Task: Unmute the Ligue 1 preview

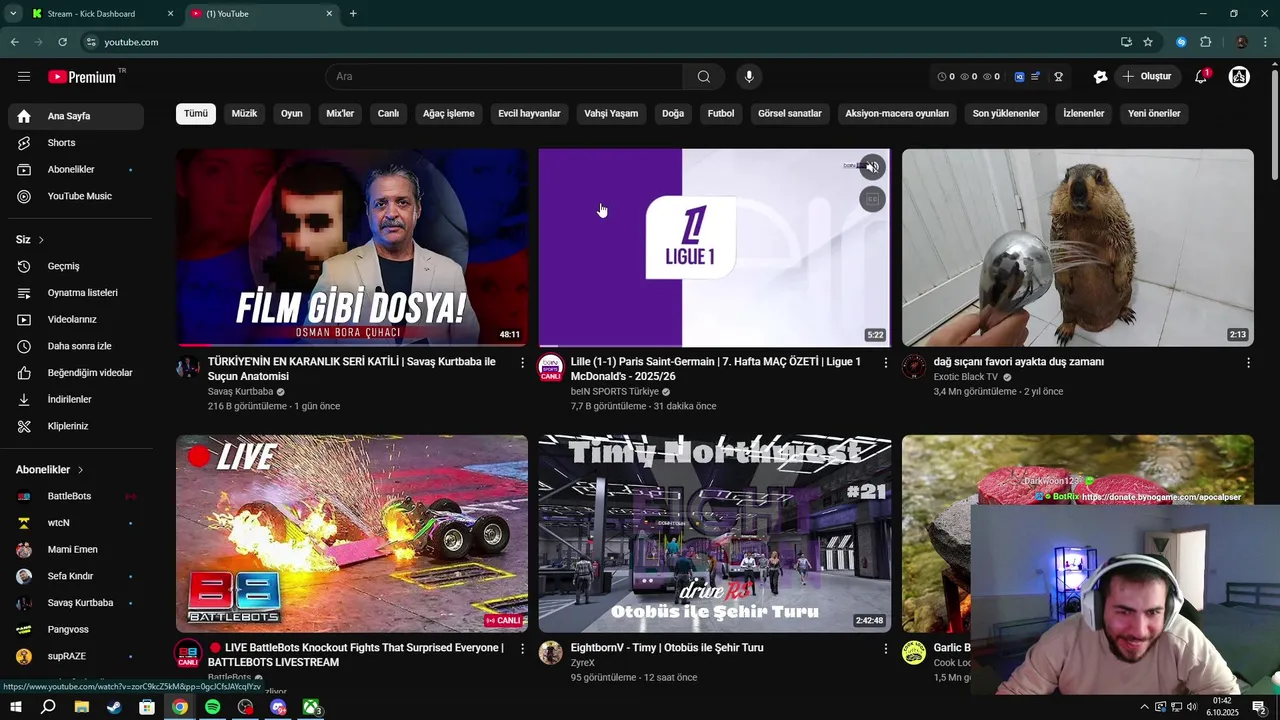Action: [872, 168]
